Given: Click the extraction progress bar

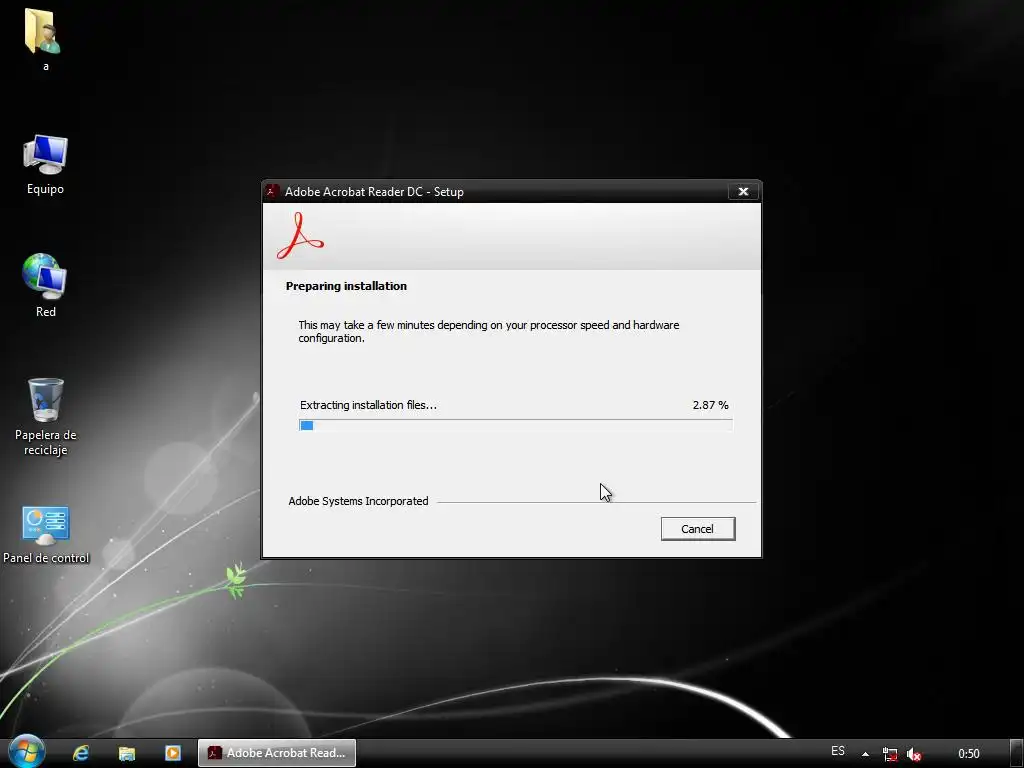Looking at the screenshot, I should (516, 425).
